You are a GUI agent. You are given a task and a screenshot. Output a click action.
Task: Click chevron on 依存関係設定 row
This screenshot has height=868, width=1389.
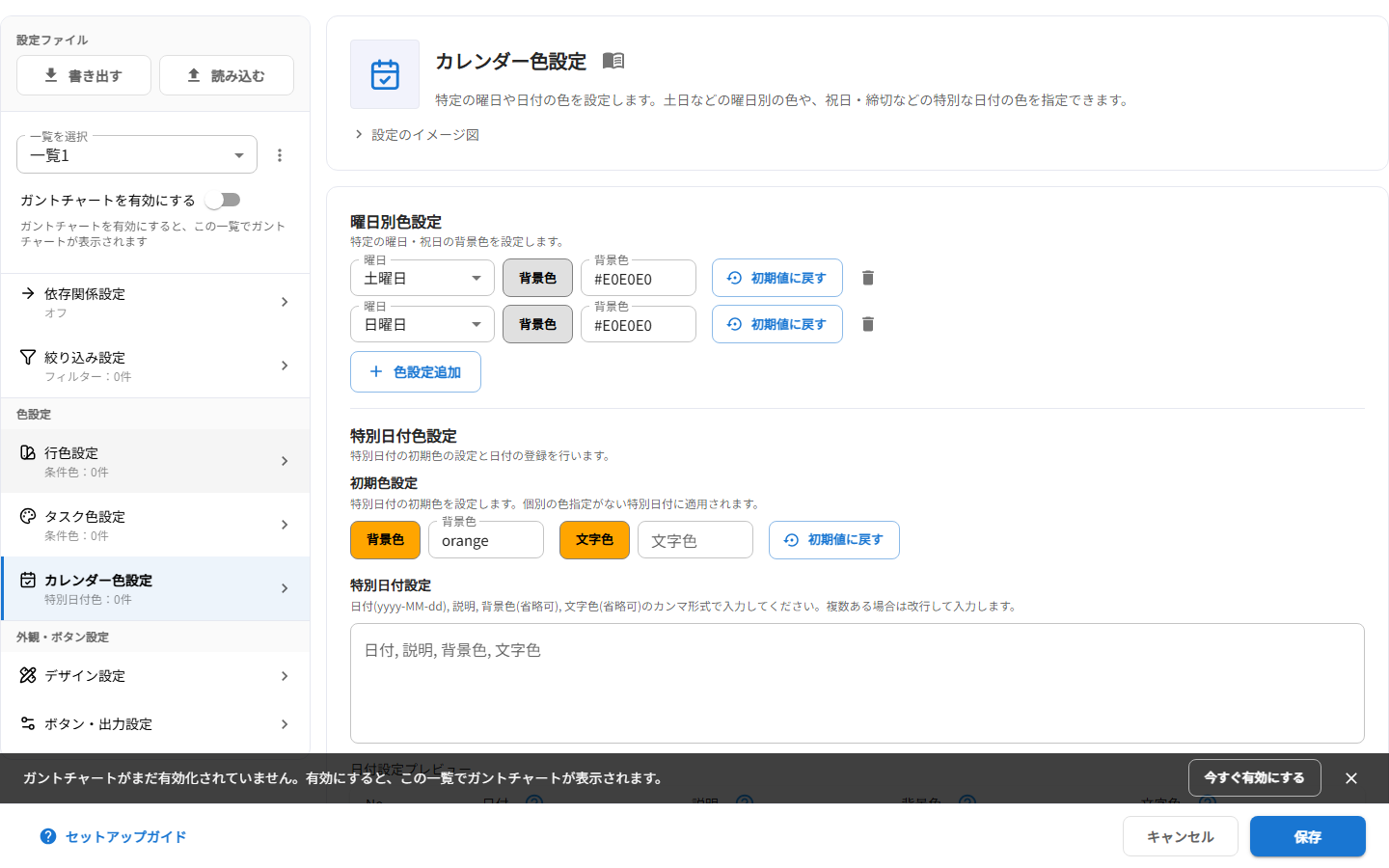point(285,302)
